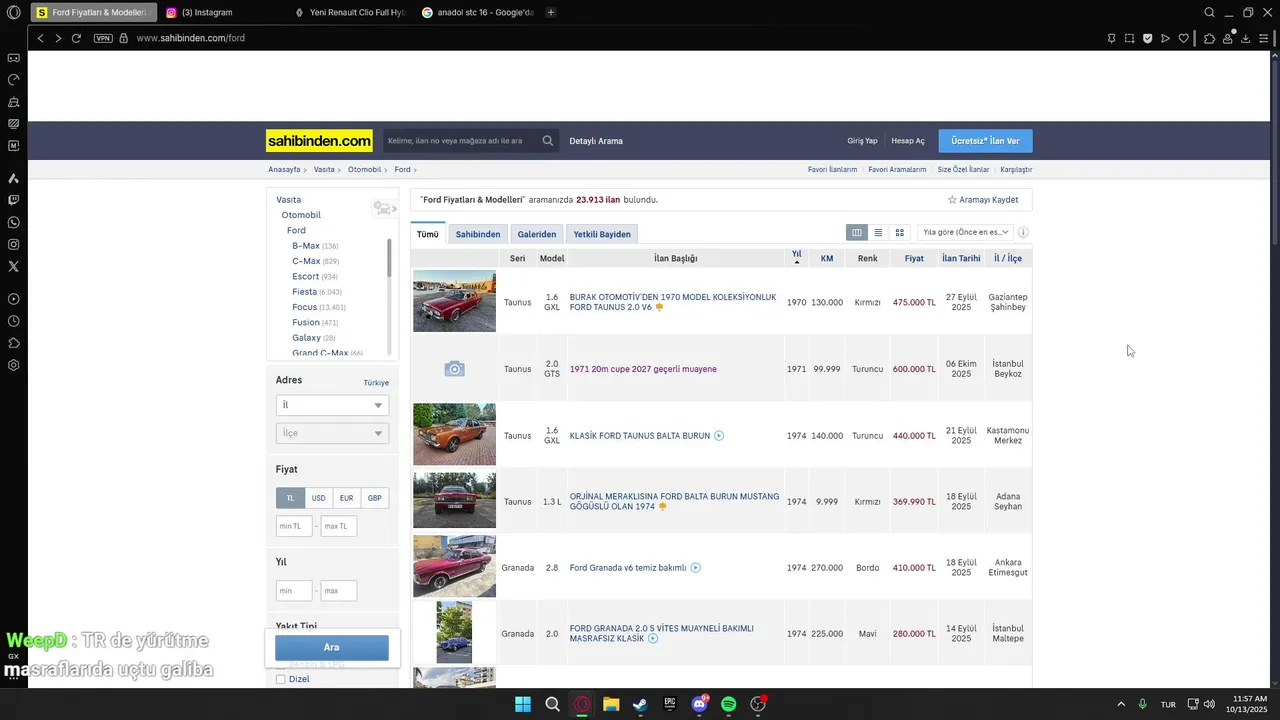Viewport: 1280px width, 720px height.
Task: Open thumbnail of 1970 Burak Otomotiv Taunus
Action: point(454,301)
